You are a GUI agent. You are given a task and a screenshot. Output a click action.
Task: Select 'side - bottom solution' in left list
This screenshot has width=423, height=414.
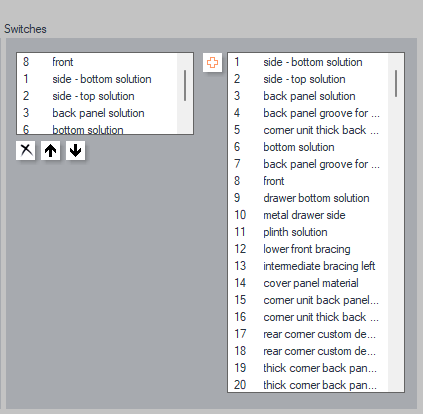97,79
